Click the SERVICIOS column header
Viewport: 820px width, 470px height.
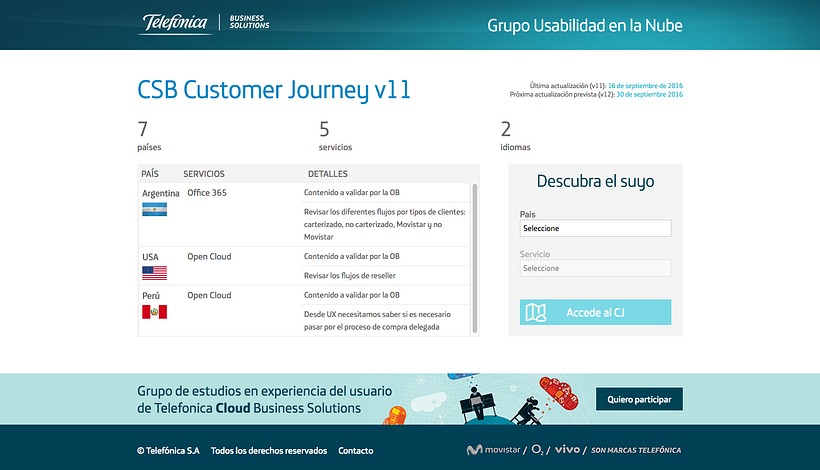204,174
